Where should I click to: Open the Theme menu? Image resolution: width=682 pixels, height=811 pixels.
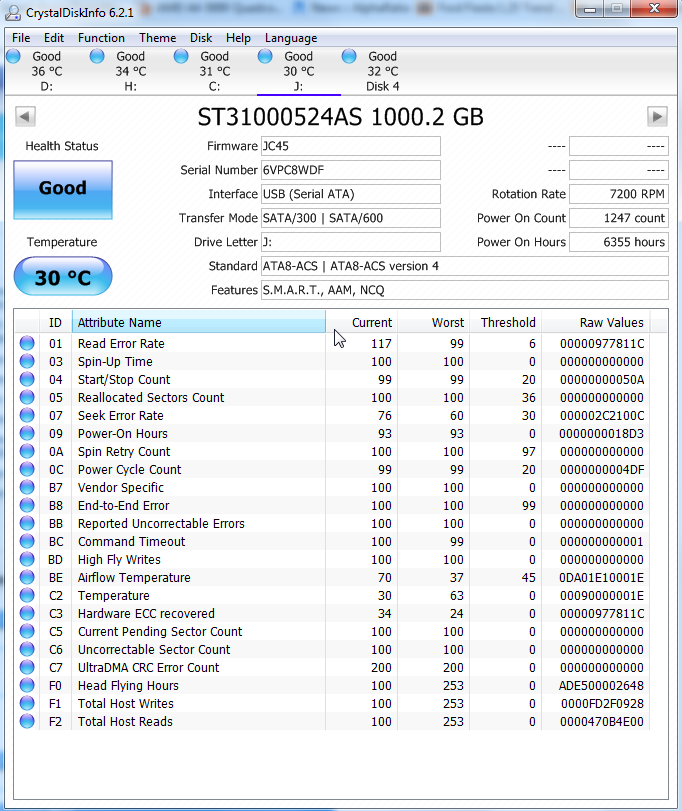158,38
